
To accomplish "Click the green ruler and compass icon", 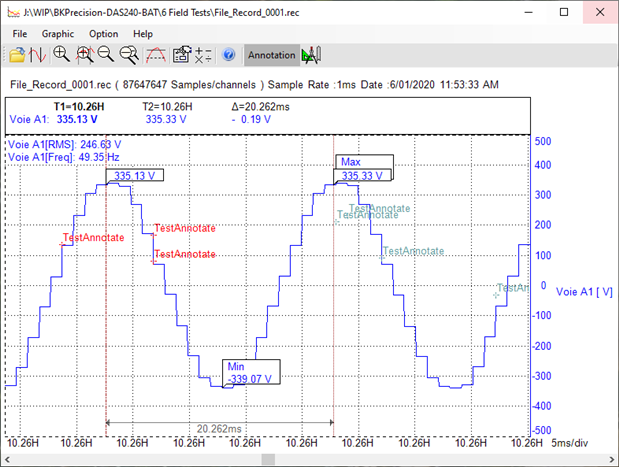I will pos(311,54).
